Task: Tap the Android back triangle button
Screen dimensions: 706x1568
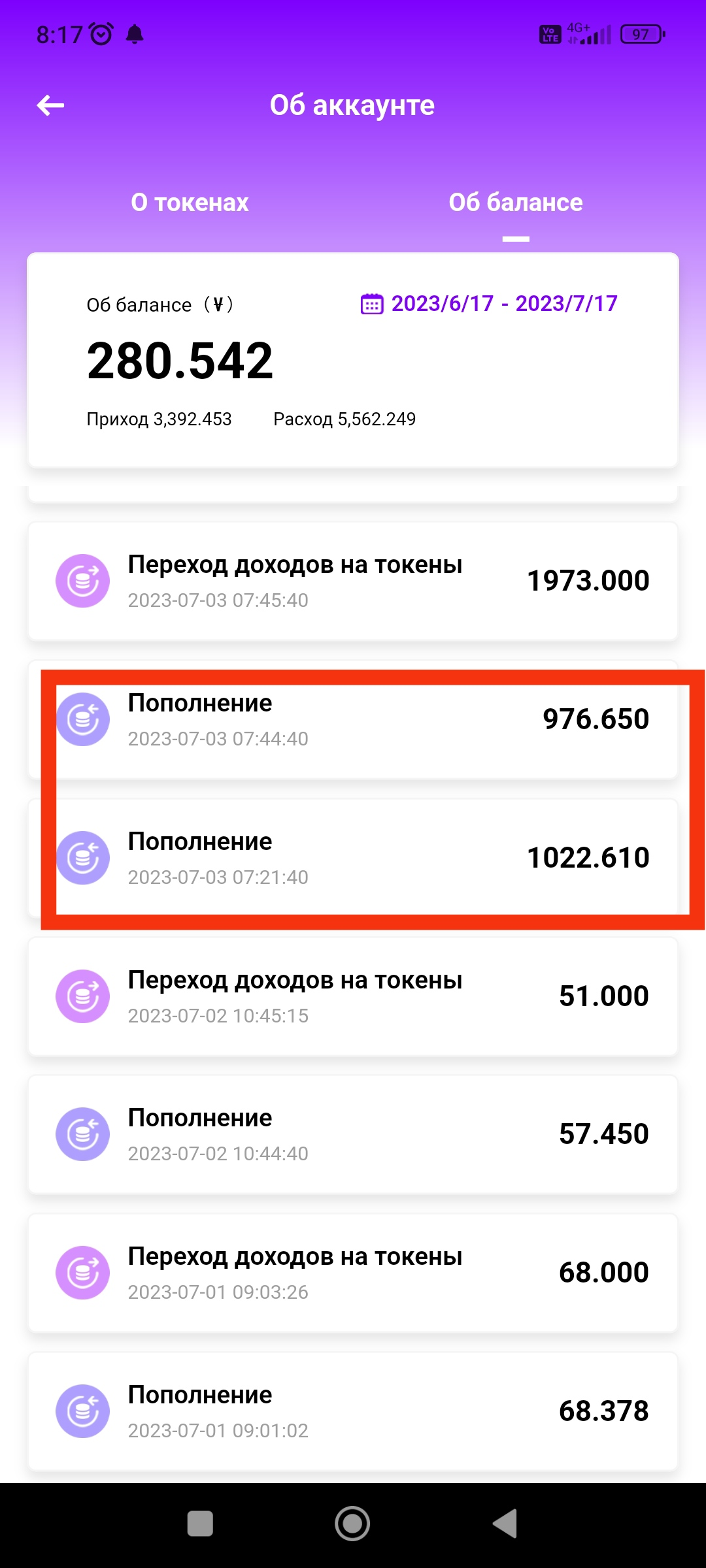Action: click(x=505, y=1524)
